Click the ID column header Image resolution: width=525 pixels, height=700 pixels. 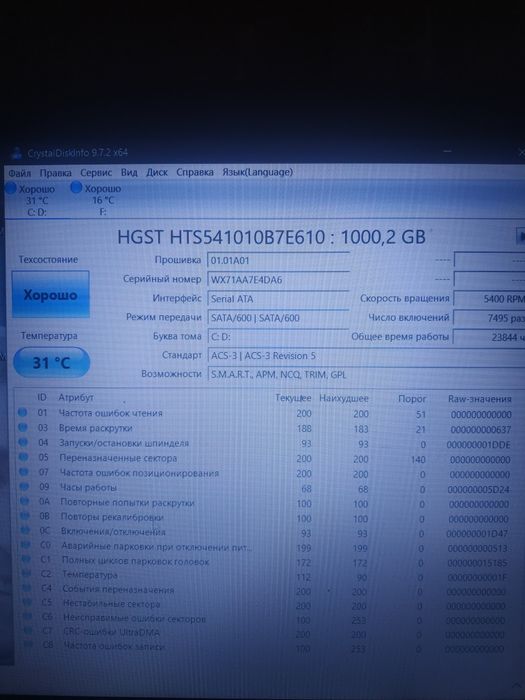42,397
